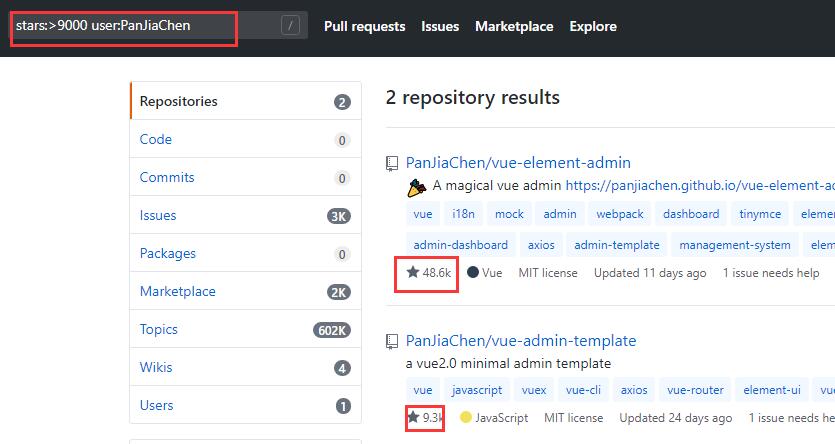Click the tinymce topic tag
The image size is (835, 444).
[760, 213]
